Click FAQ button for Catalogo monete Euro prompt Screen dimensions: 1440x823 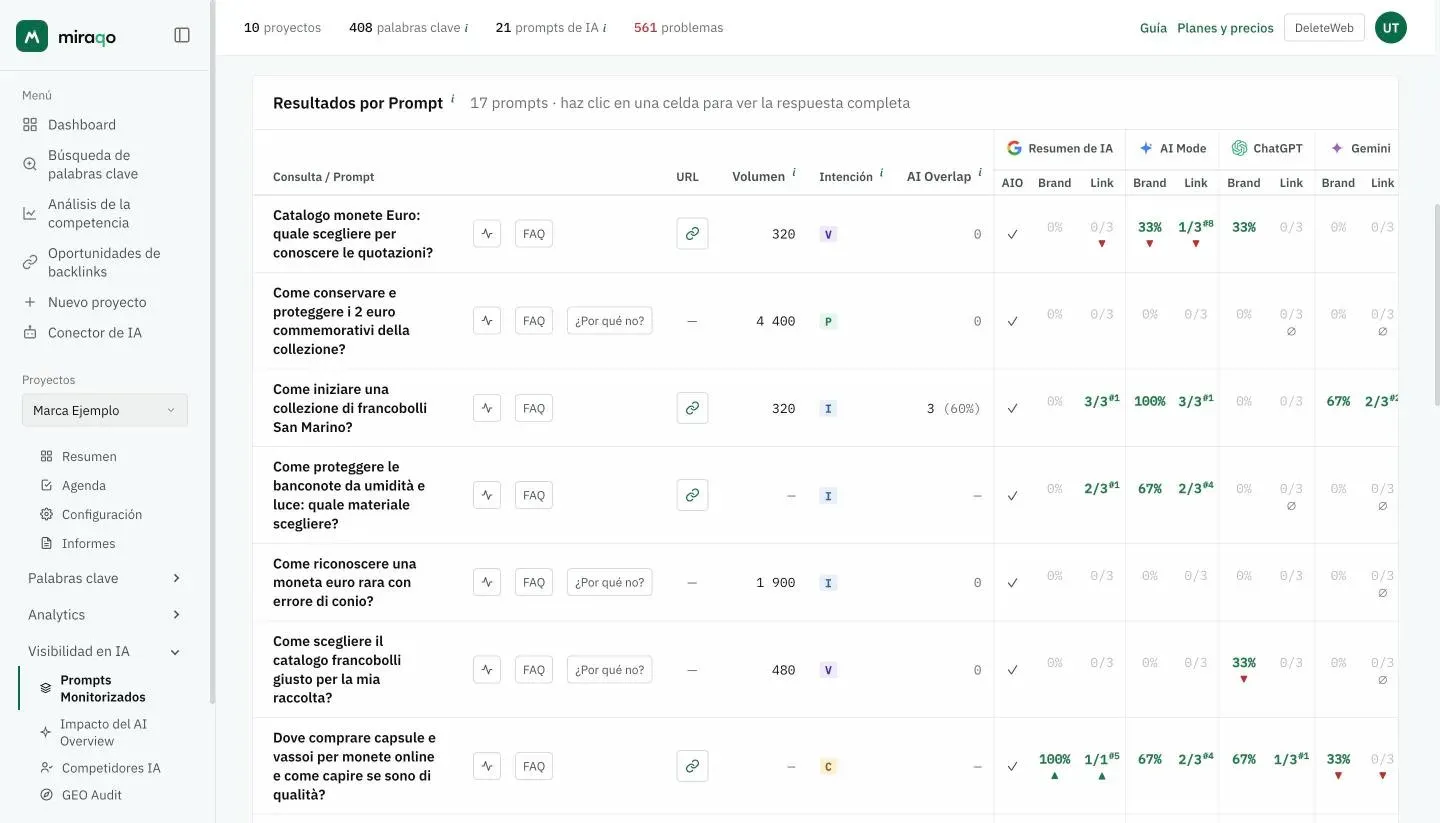tap(534, 234)
